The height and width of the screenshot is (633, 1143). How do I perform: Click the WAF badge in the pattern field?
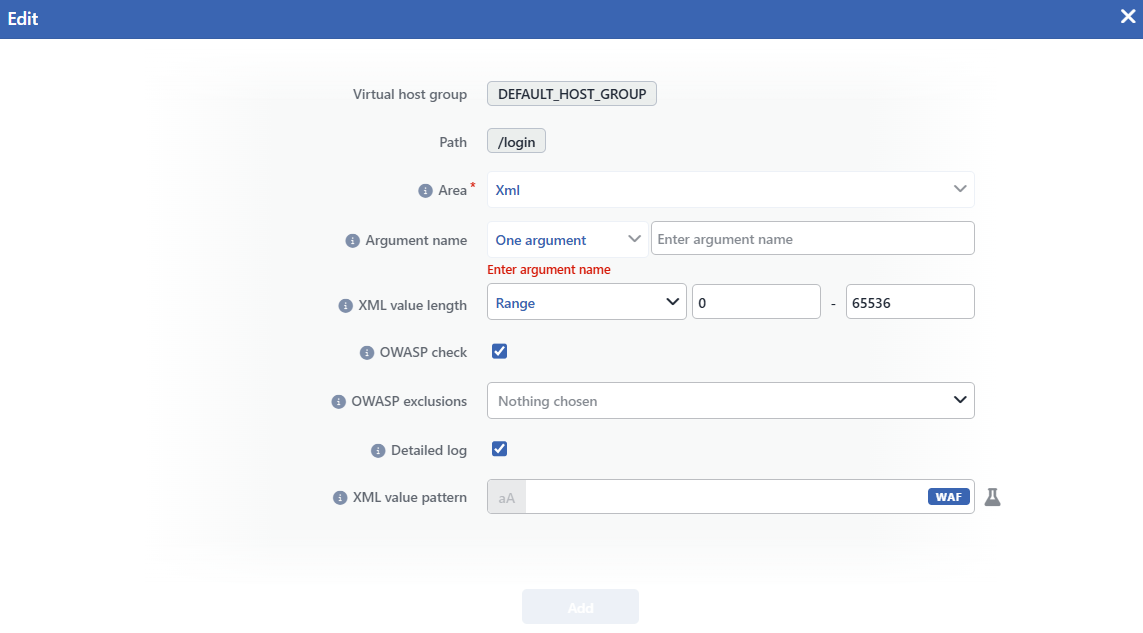pyautogui.click(x=948, y=497)
